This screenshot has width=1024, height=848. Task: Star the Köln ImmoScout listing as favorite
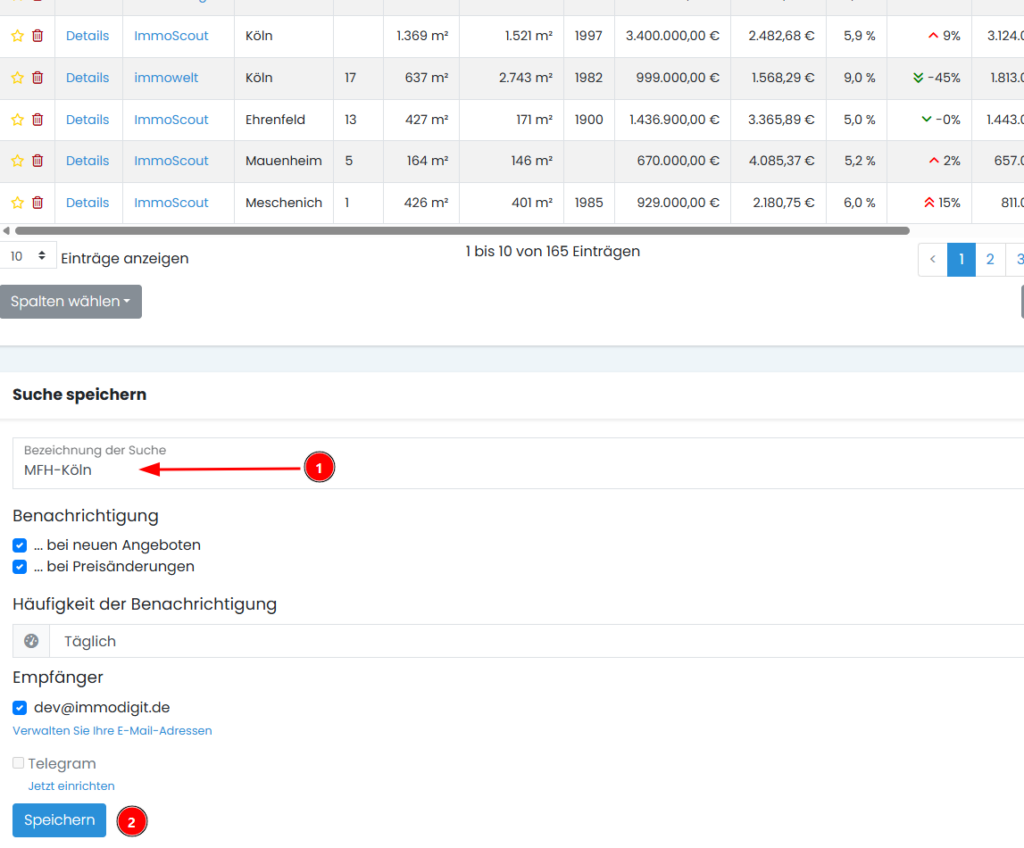click(17, 36)
